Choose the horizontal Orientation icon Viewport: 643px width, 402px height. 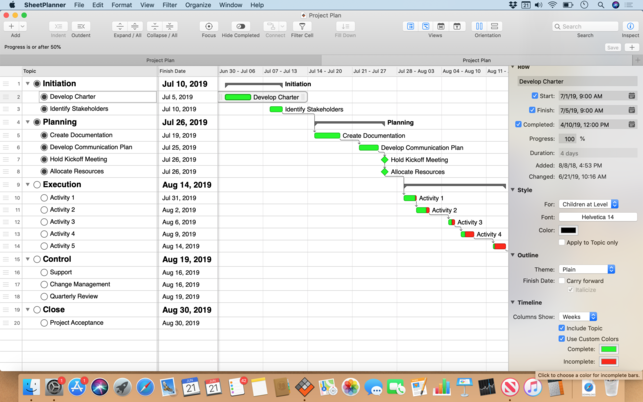click(495, 26)
